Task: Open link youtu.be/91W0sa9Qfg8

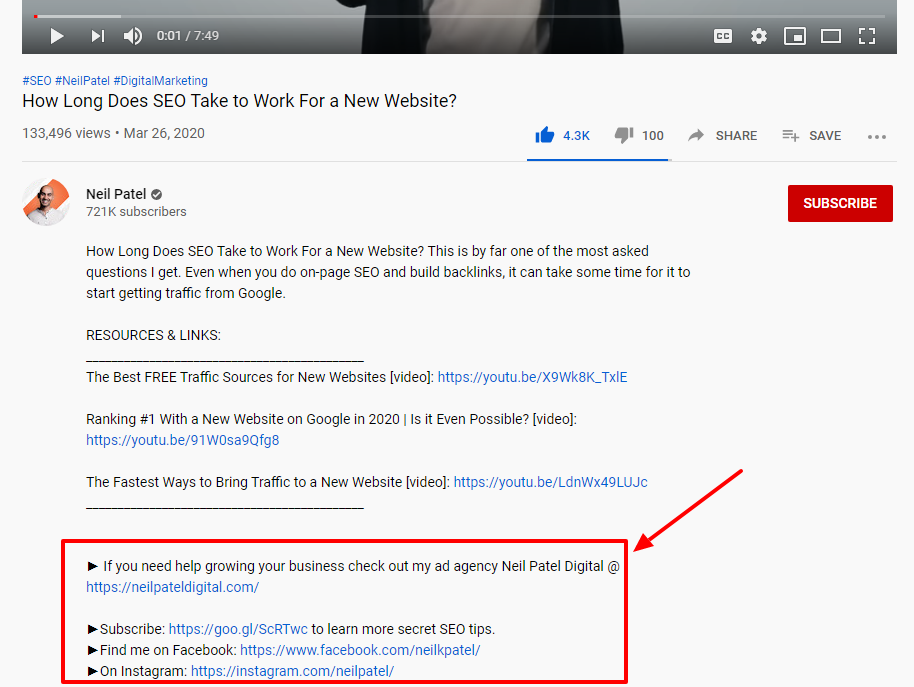Action: point(182,440)
